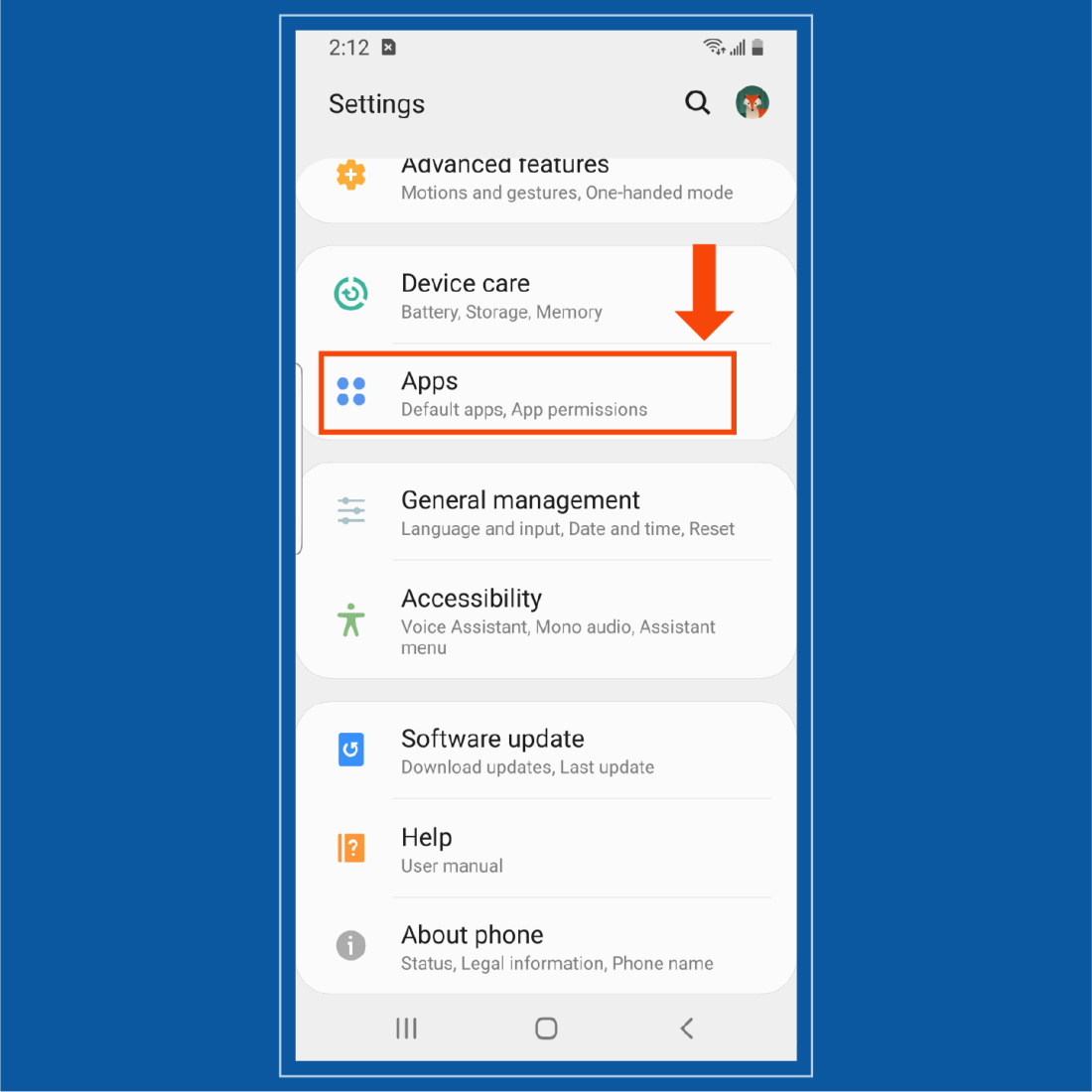This screenshot has width=1092, height=1092.
Task: Tap the battery indicator in status bar
Action: [757, 47]
